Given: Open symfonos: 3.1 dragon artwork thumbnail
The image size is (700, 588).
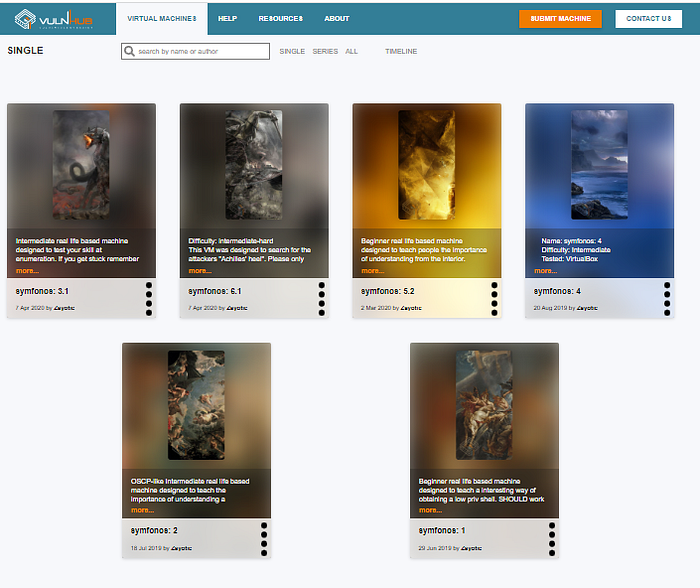Looking at the screenshot, I should [x=81, y=165].
